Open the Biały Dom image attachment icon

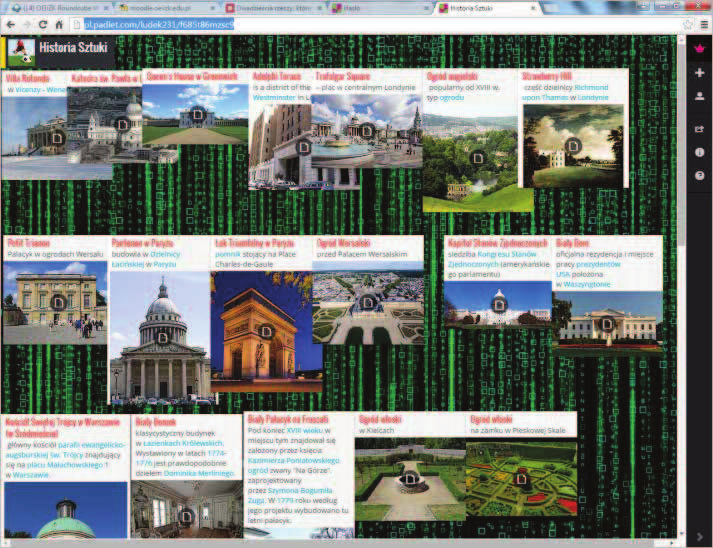(x=607, y=324)
